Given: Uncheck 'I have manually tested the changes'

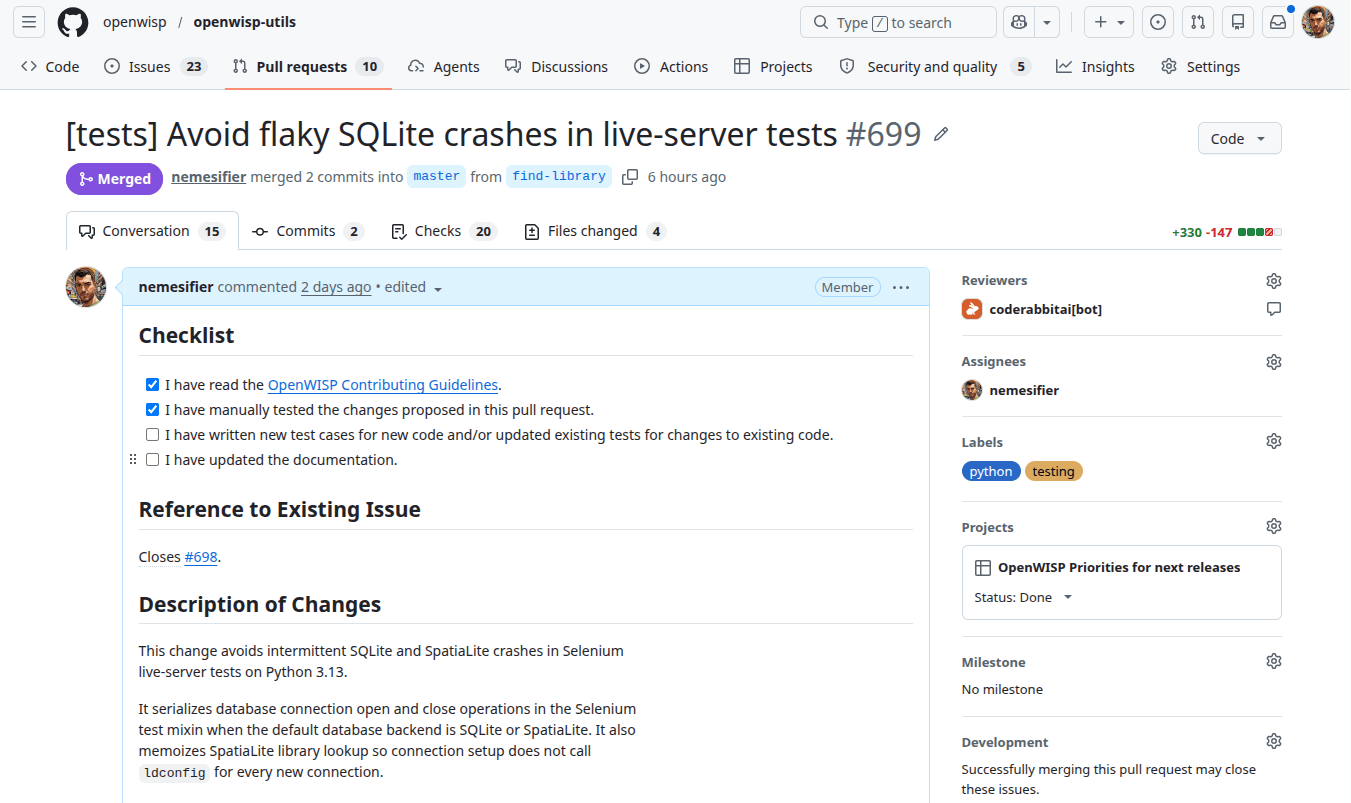Looking at the screenshot, I should point(152,410).
